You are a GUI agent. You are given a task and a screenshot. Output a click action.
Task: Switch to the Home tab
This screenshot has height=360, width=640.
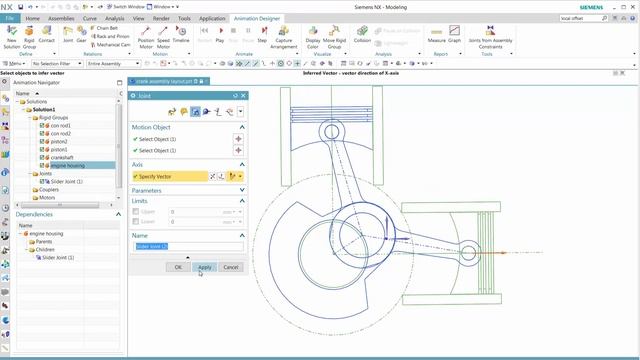coord(33,18)
